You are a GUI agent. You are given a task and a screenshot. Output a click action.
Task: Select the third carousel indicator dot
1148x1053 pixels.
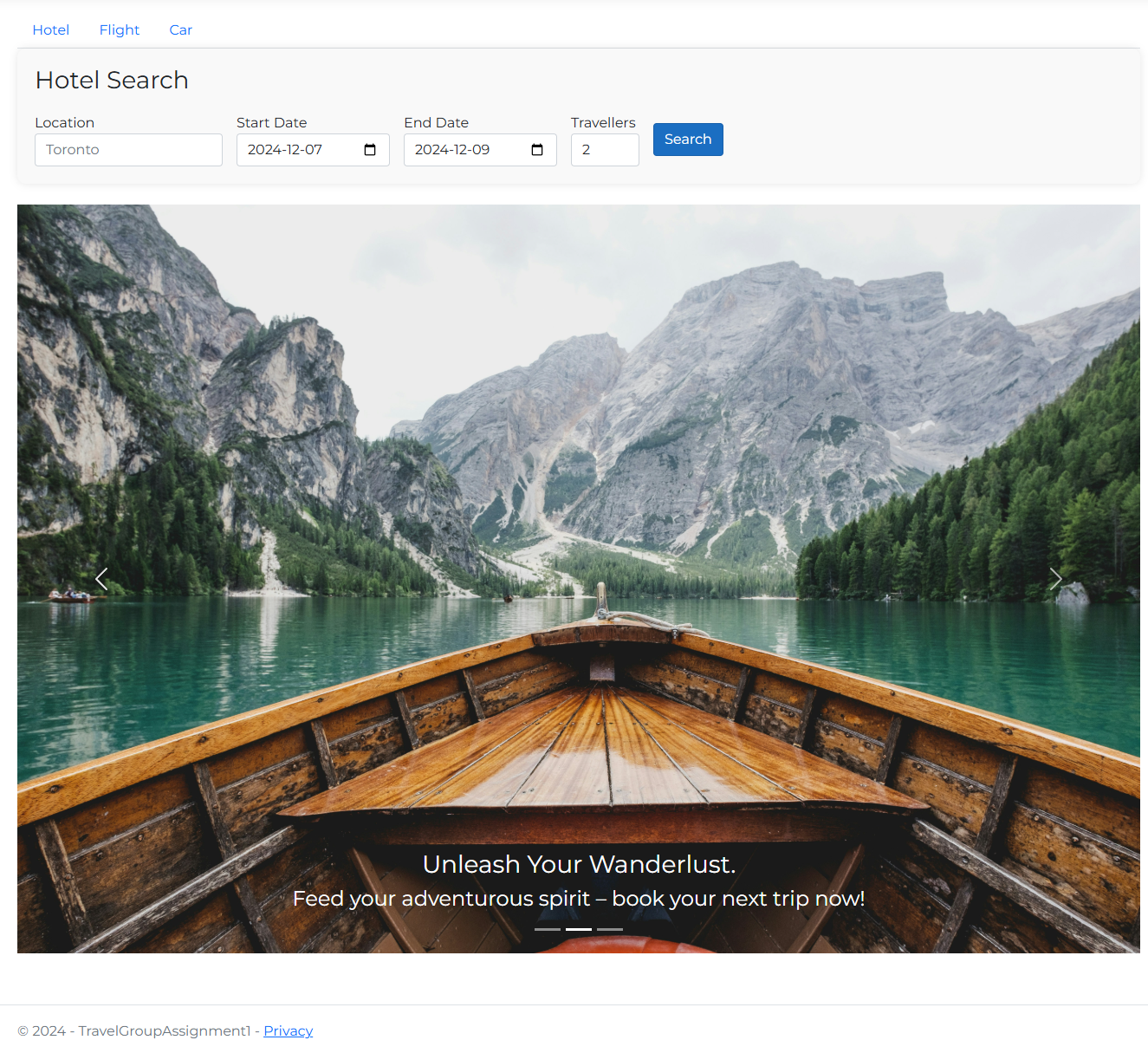click(x=610, y=928)
